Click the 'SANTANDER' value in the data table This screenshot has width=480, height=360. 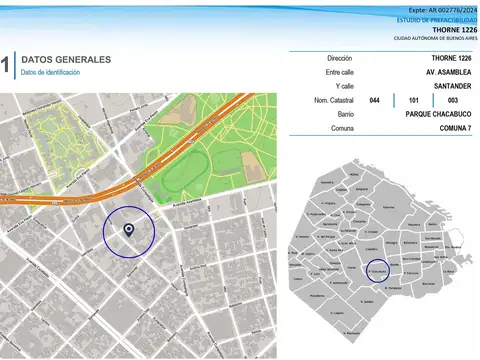pyautogui.click(x=452, y=86)
